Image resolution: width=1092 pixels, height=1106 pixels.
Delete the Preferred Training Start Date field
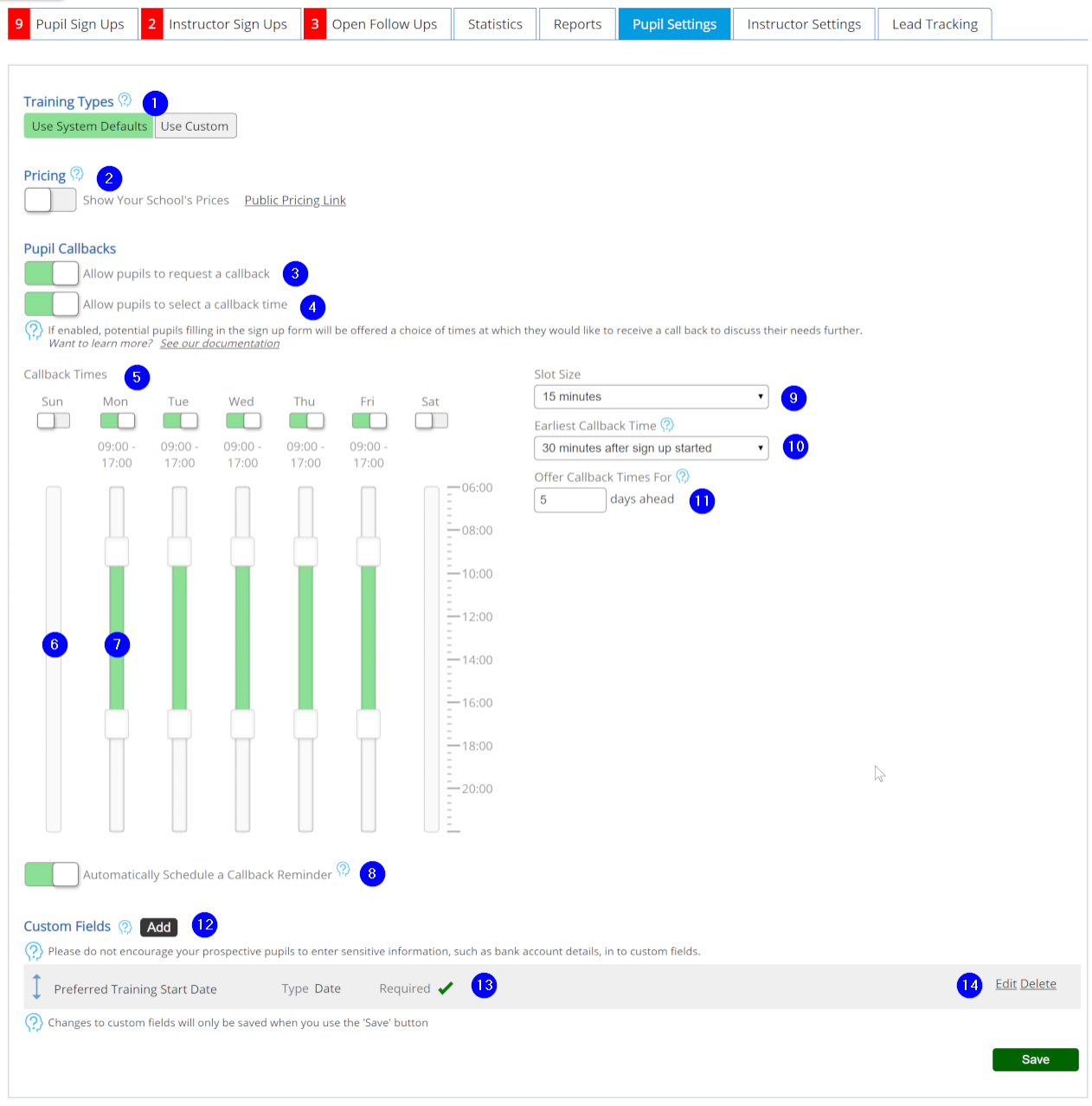pyautogui.click(x=1038, y=984)
